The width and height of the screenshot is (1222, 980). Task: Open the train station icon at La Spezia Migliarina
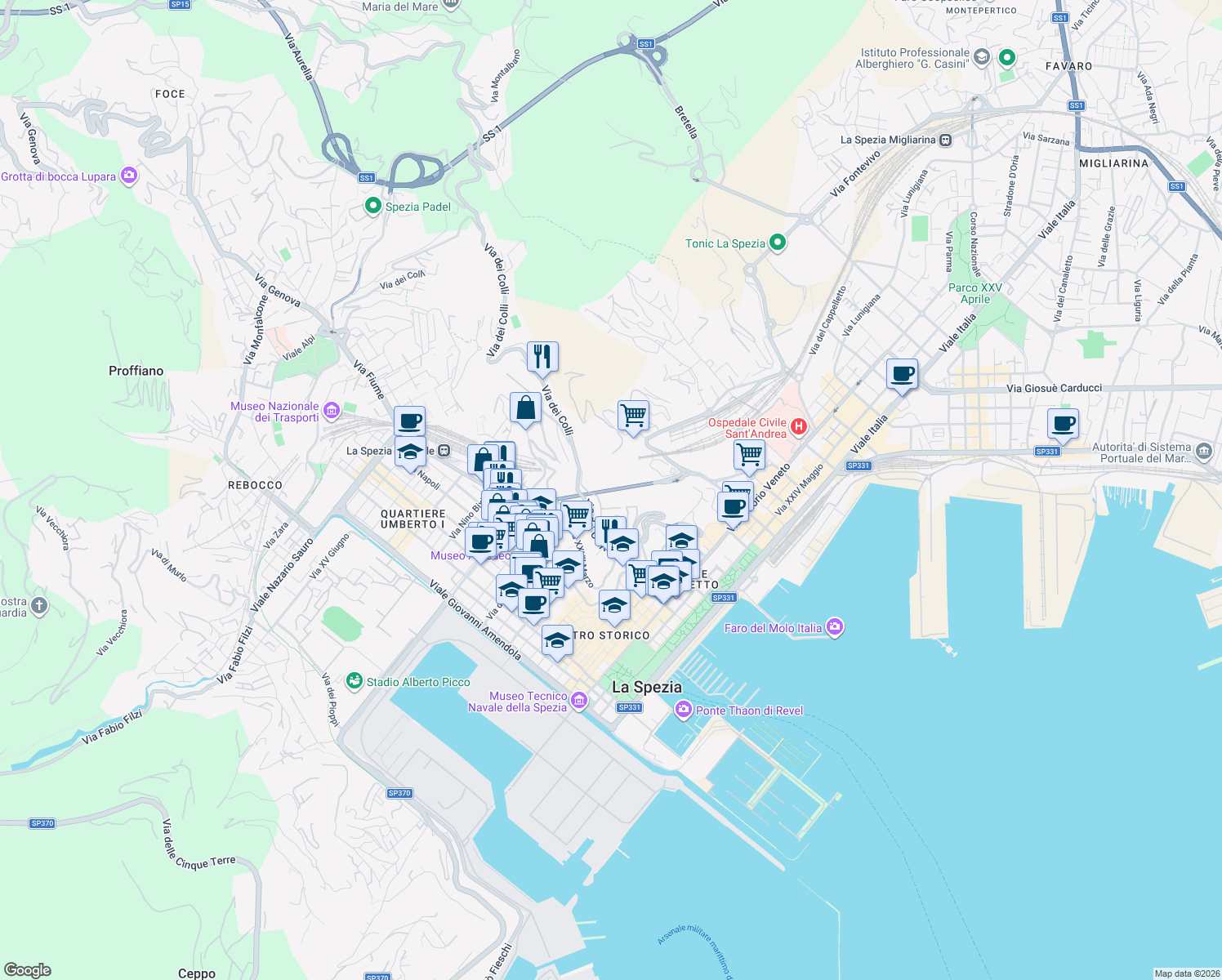tap(946, 140)
